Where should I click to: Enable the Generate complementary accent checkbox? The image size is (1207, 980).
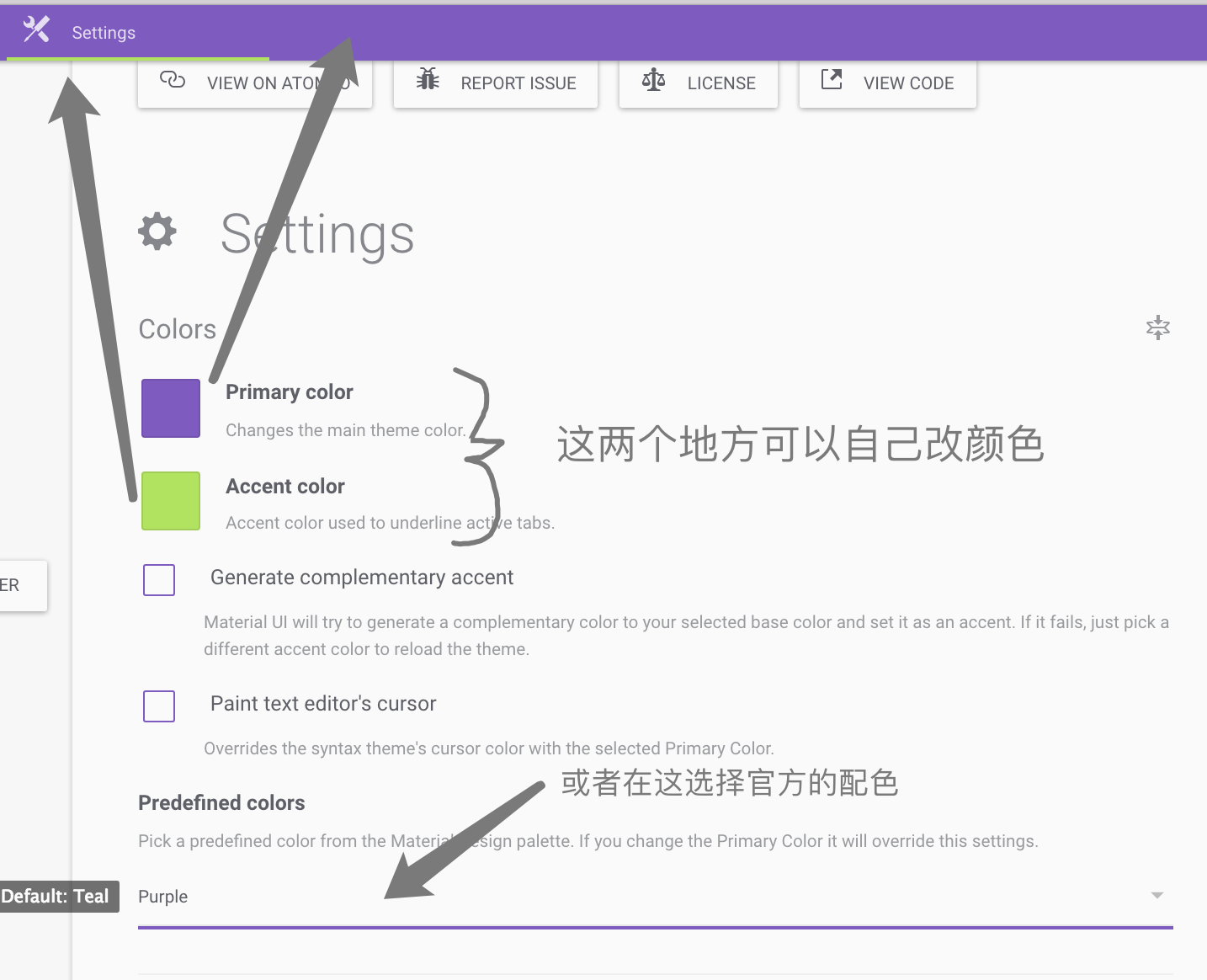[159, 580]
